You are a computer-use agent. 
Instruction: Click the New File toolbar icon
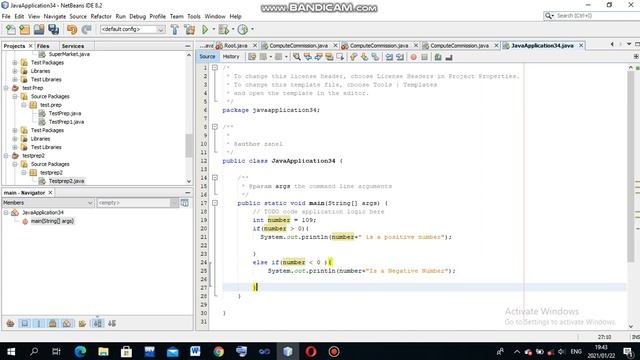11,29
